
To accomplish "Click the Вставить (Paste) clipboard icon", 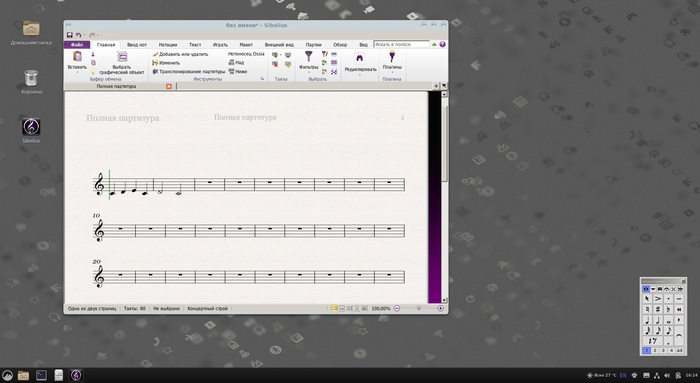I will pos(77,57).
